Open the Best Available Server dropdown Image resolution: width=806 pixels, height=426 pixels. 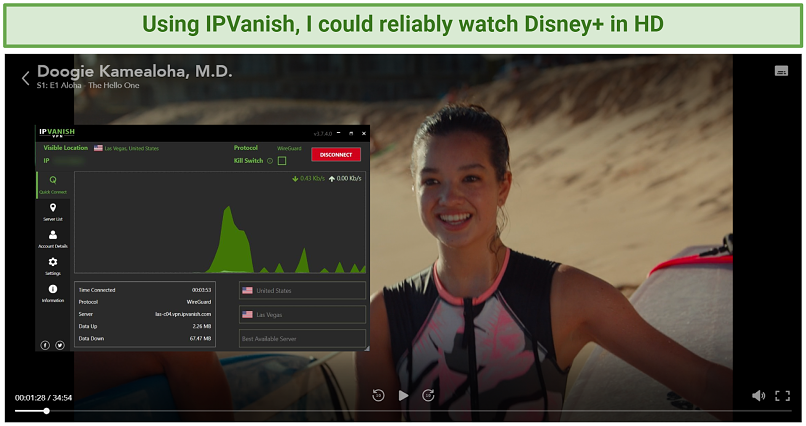302,339
